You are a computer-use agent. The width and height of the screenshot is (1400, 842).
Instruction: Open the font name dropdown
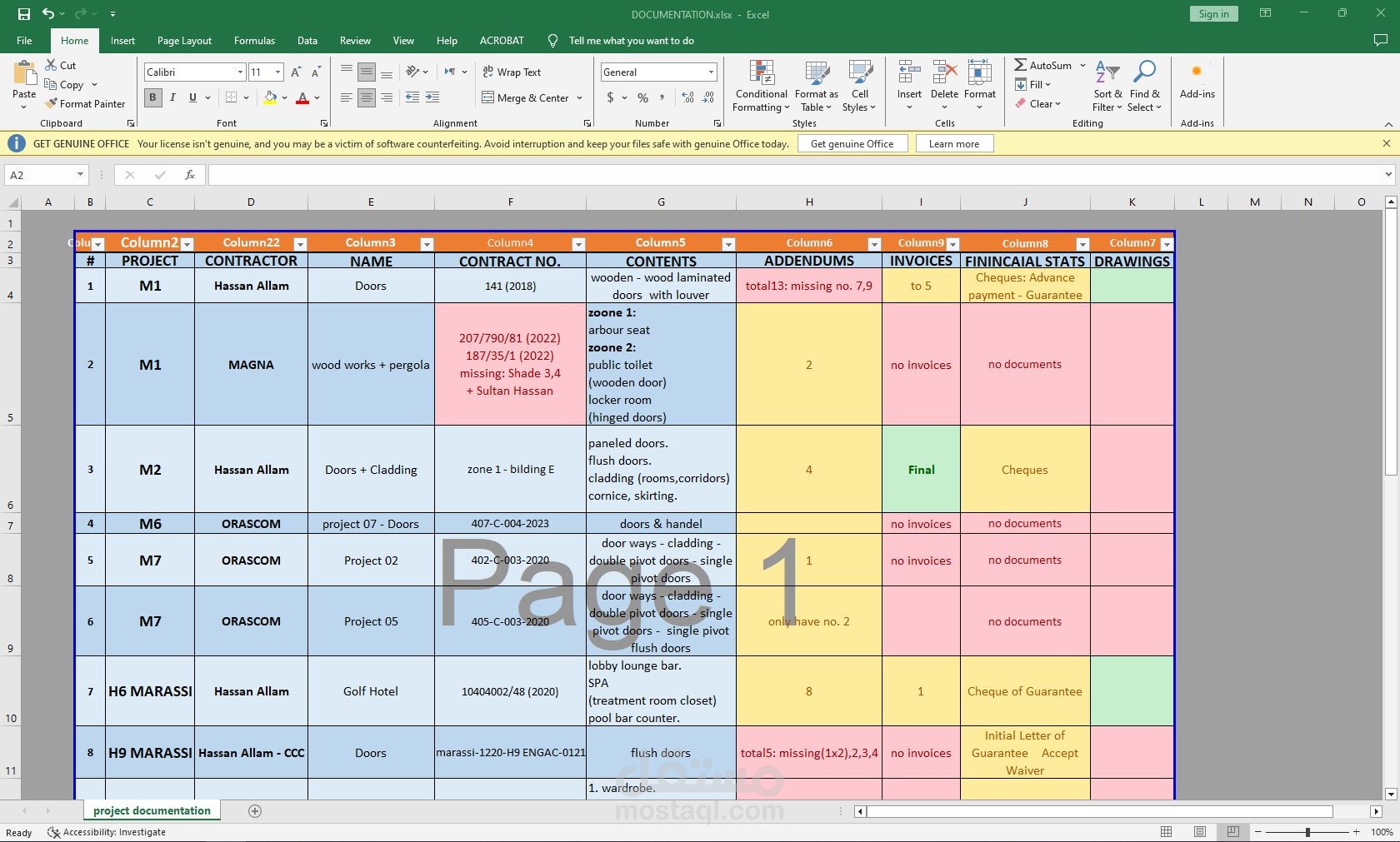pyautogui.click(x=239, y=72)
